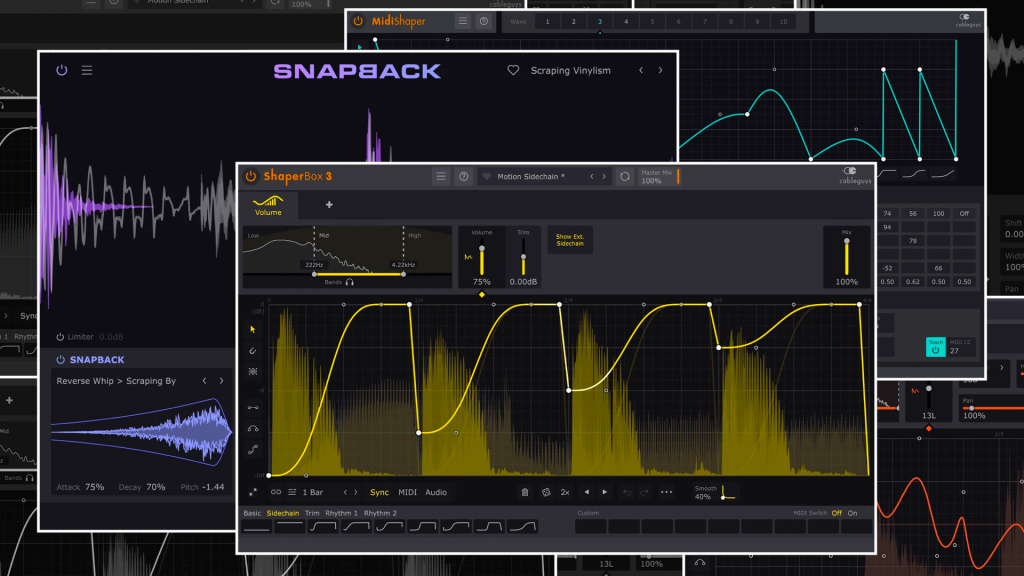Open the Rhythm 1 presets tab

point(342,513)
